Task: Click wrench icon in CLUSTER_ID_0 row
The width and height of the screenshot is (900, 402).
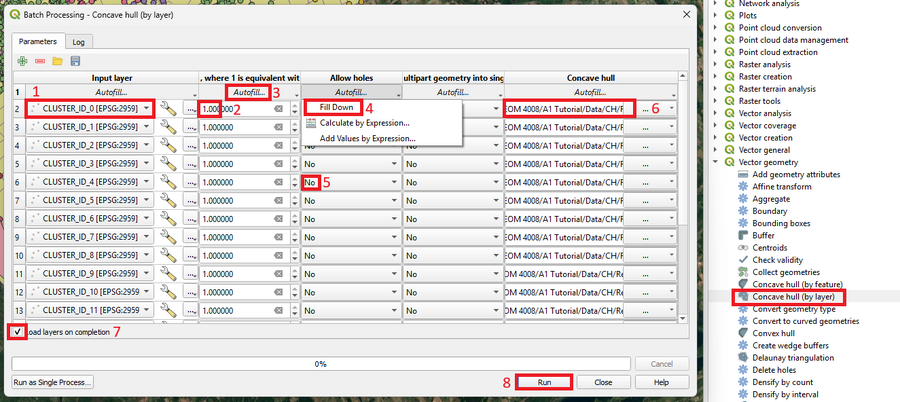Action: (168, 109)
